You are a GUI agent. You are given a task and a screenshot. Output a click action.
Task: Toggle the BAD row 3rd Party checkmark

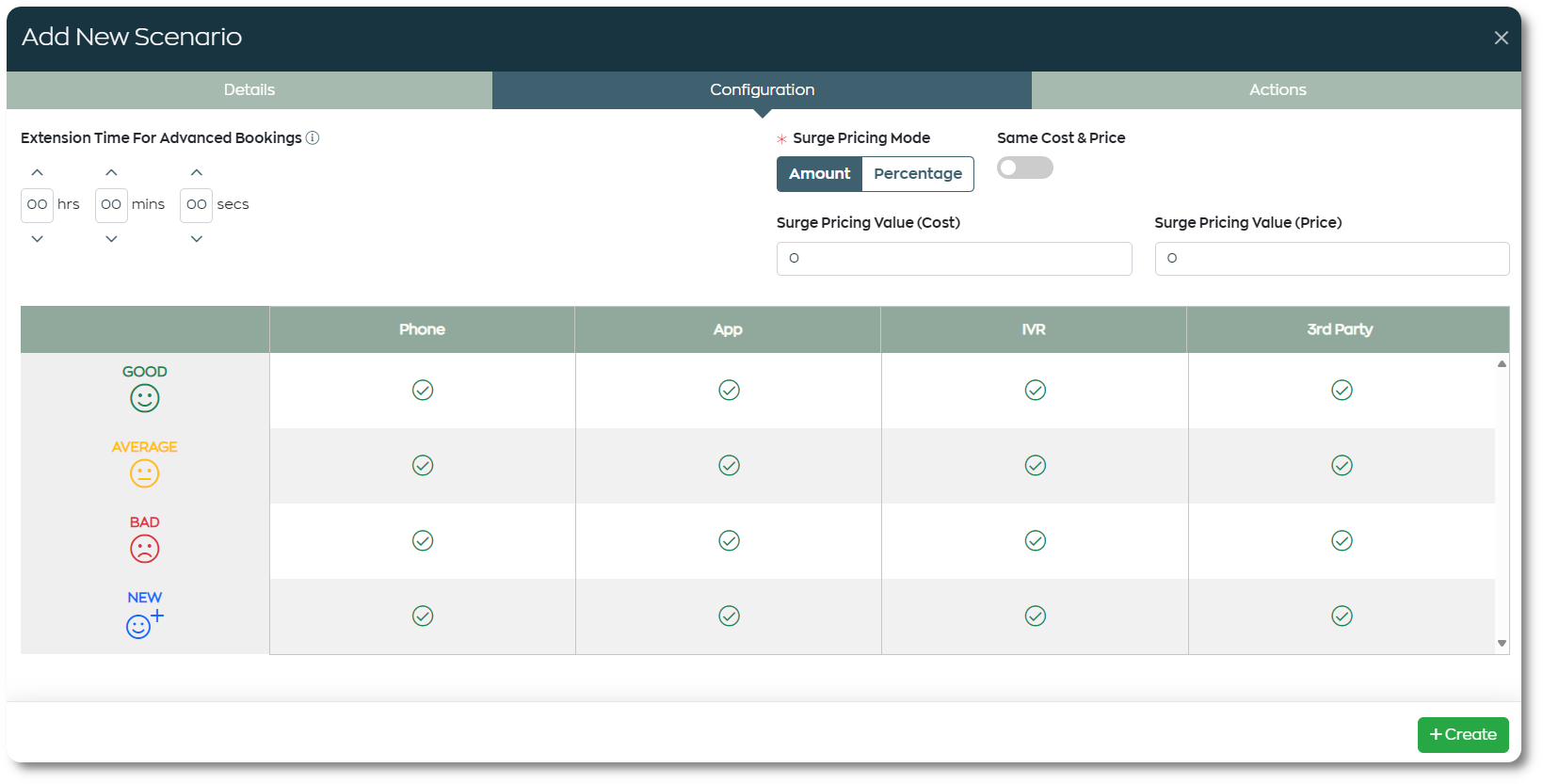(x=1342, y=540)
